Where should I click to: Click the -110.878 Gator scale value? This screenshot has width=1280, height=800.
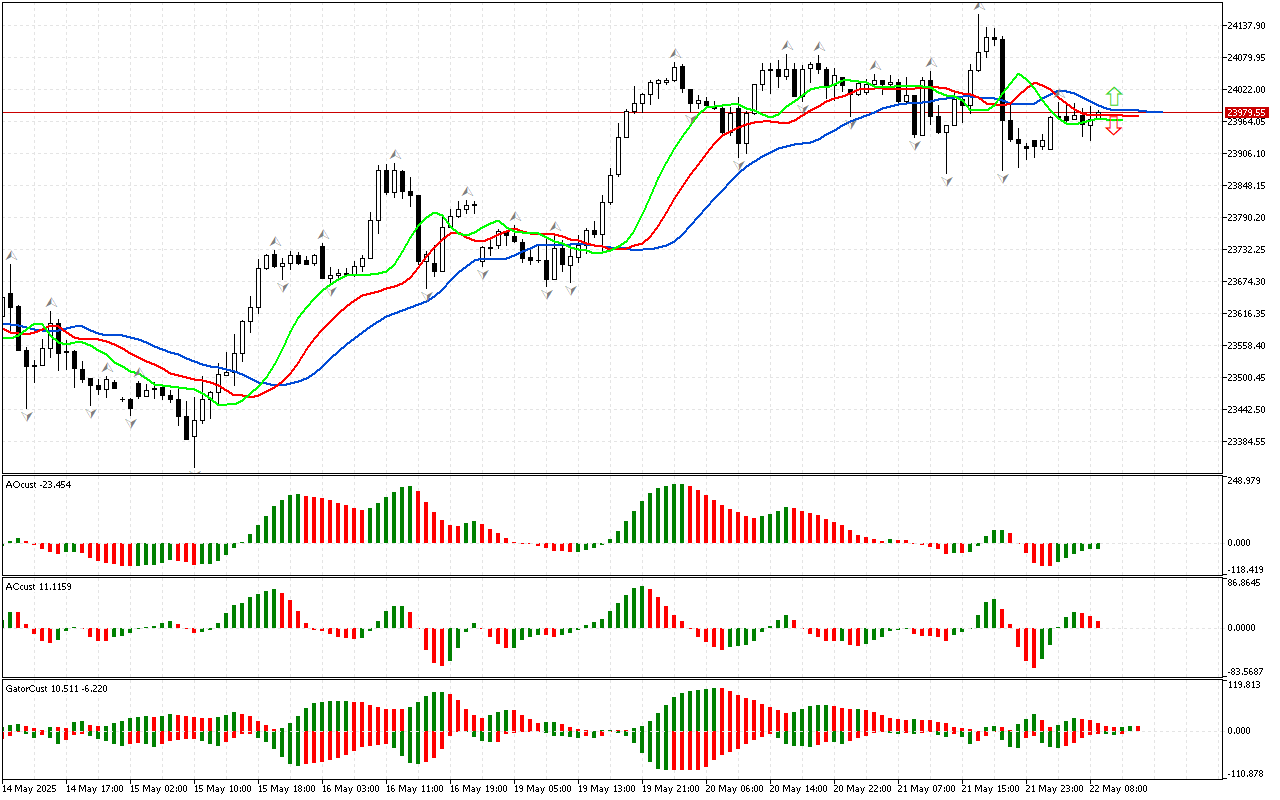click(x=1245, y=774)
